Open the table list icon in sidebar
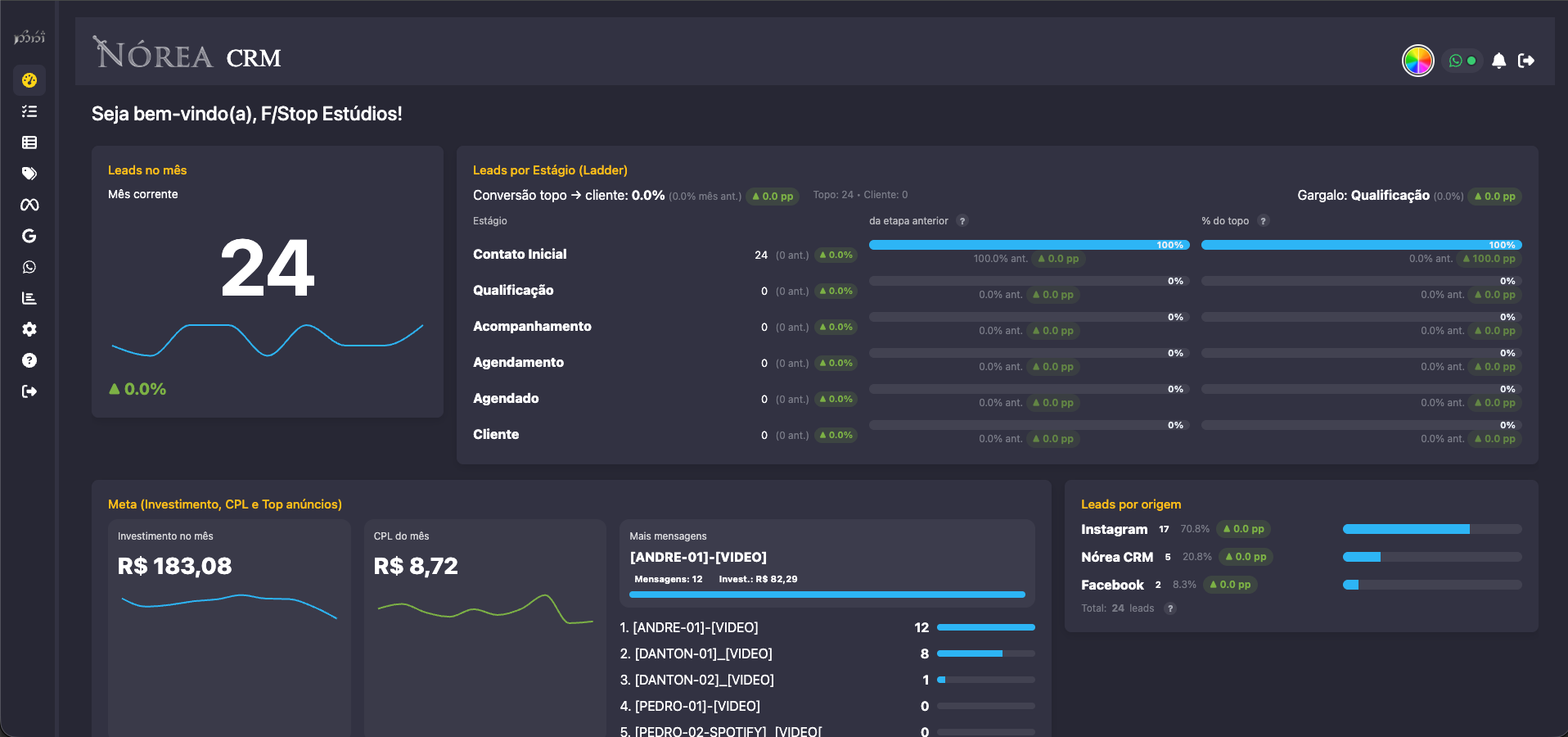The height and width of the screenshot is (737, 1568). (x=29, y=142)
